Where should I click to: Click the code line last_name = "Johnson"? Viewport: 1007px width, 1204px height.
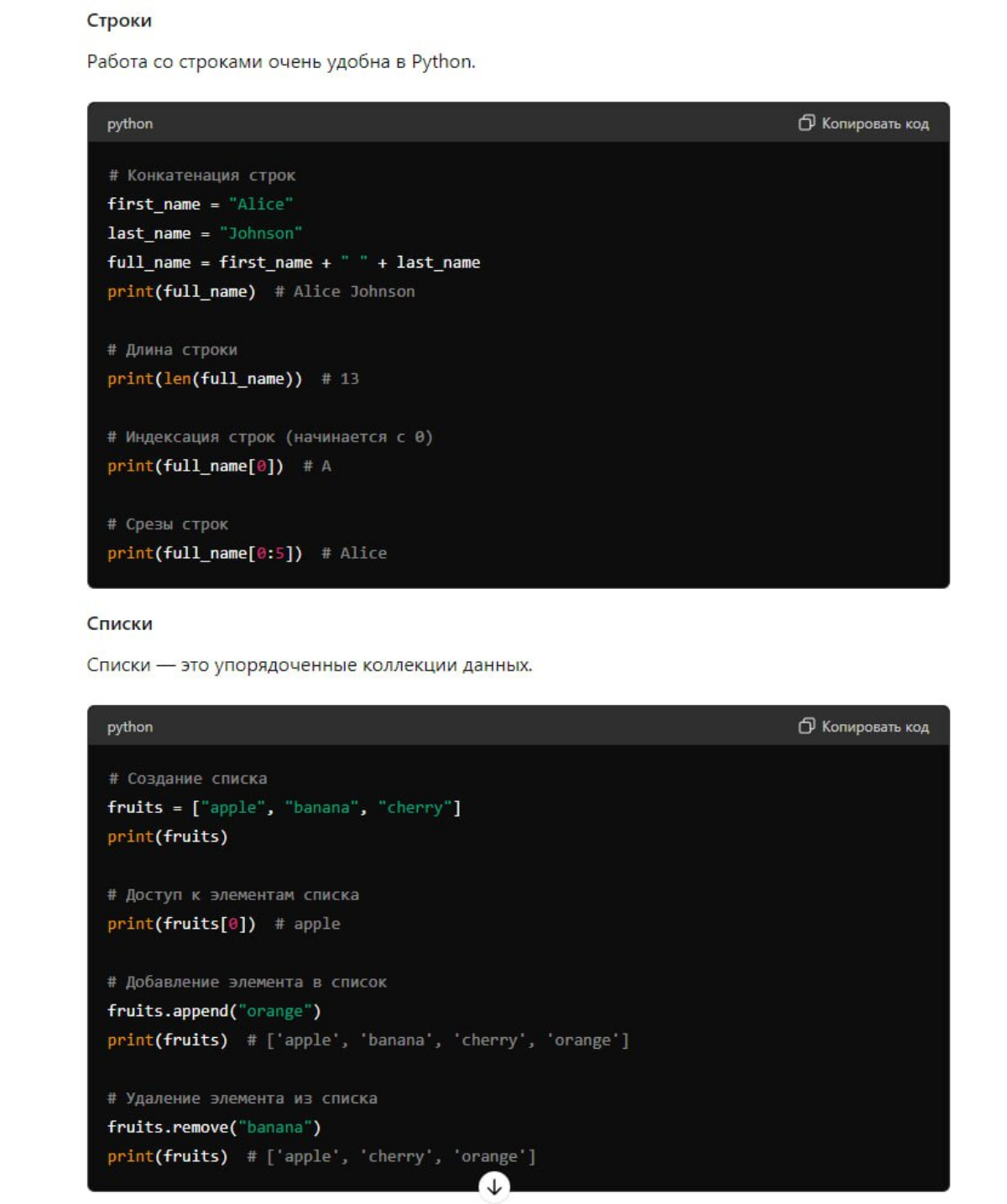pyautogui.click(x=205, y=233)
